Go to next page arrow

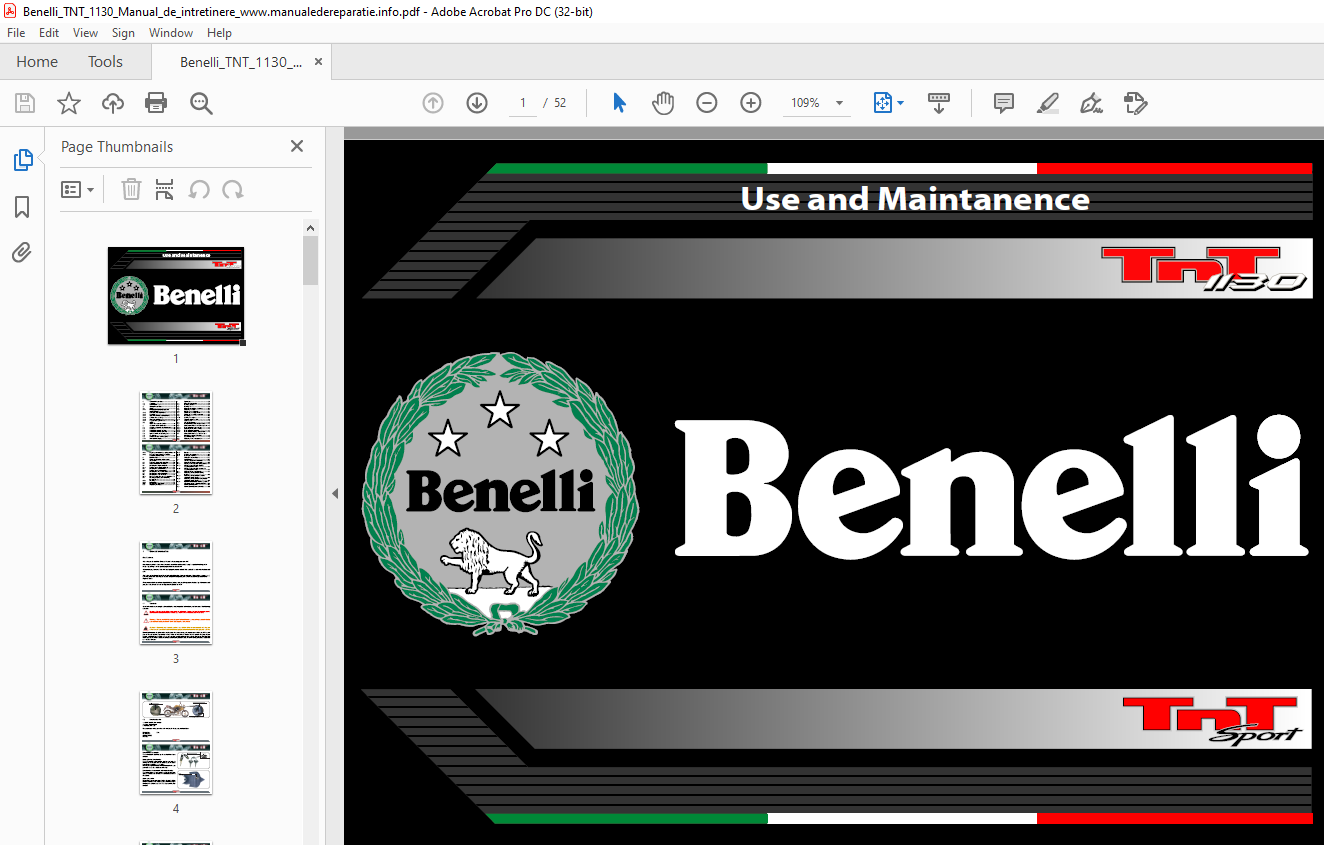point(477,103)
